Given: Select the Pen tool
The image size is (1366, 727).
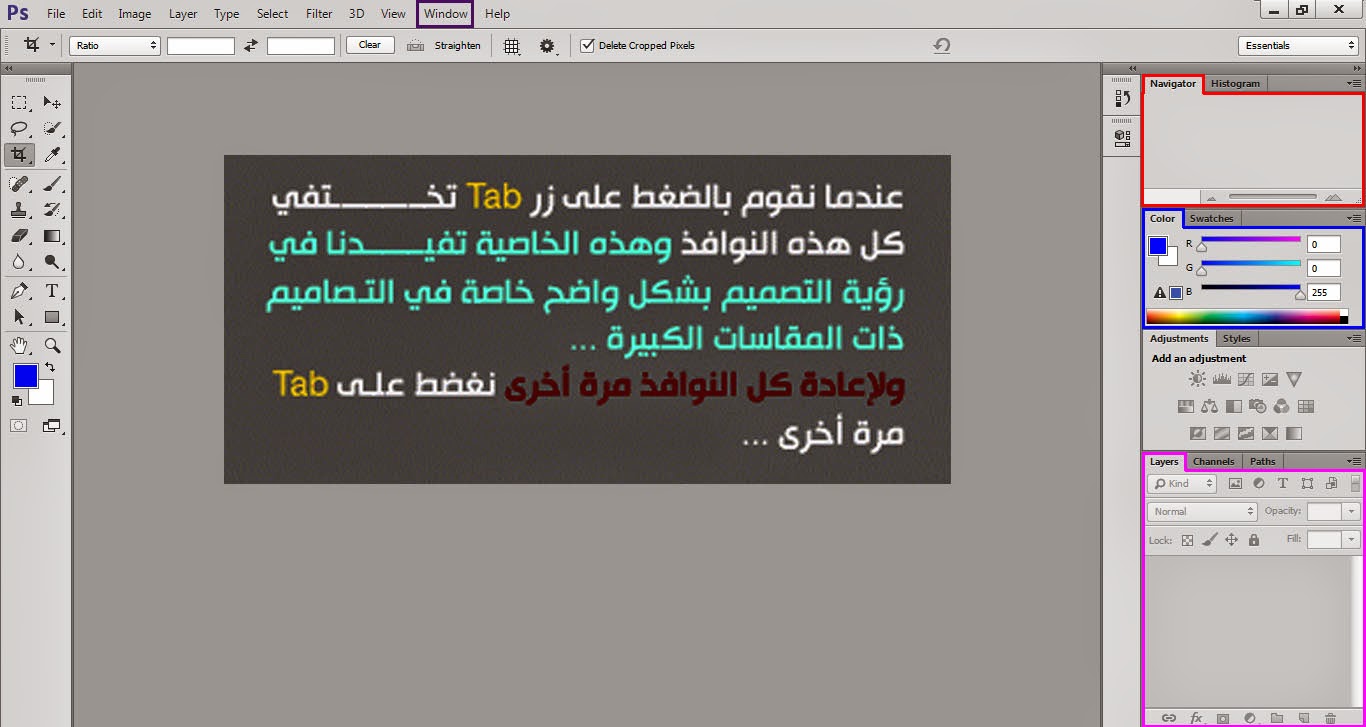Looking at the screenshot, I should (x=19, y=291).
